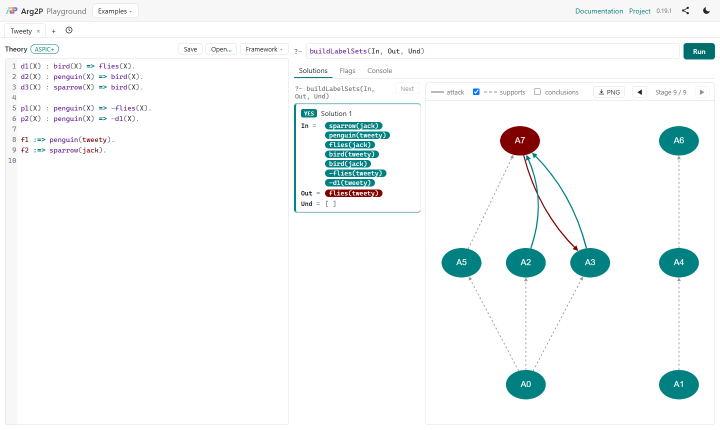Screen dimensions: 720x430
Task: Click editor line f1 penguin(tweety)
Action: [x=68, y=140]
